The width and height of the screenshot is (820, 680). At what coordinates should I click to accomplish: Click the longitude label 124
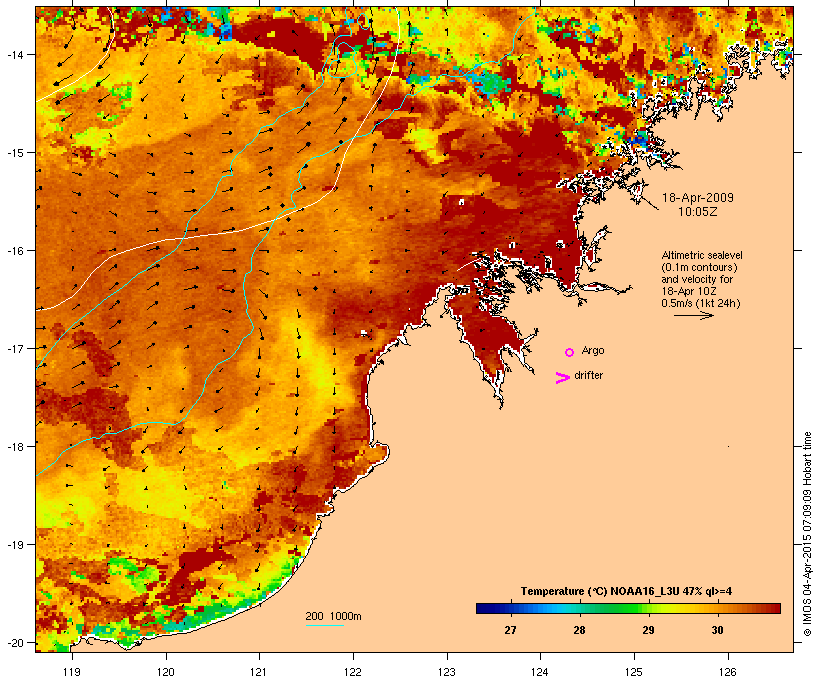pyautogui.click(x=540, y=672)
